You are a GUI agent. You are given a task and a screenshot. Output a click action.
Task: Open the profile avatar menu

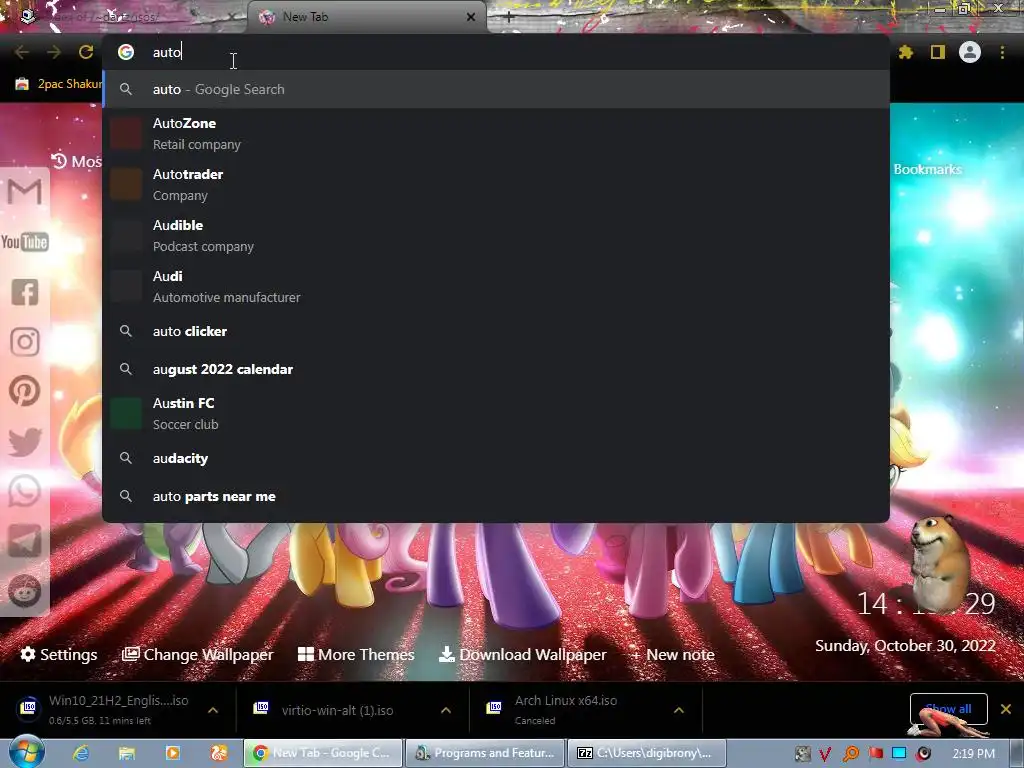(970, 52)
